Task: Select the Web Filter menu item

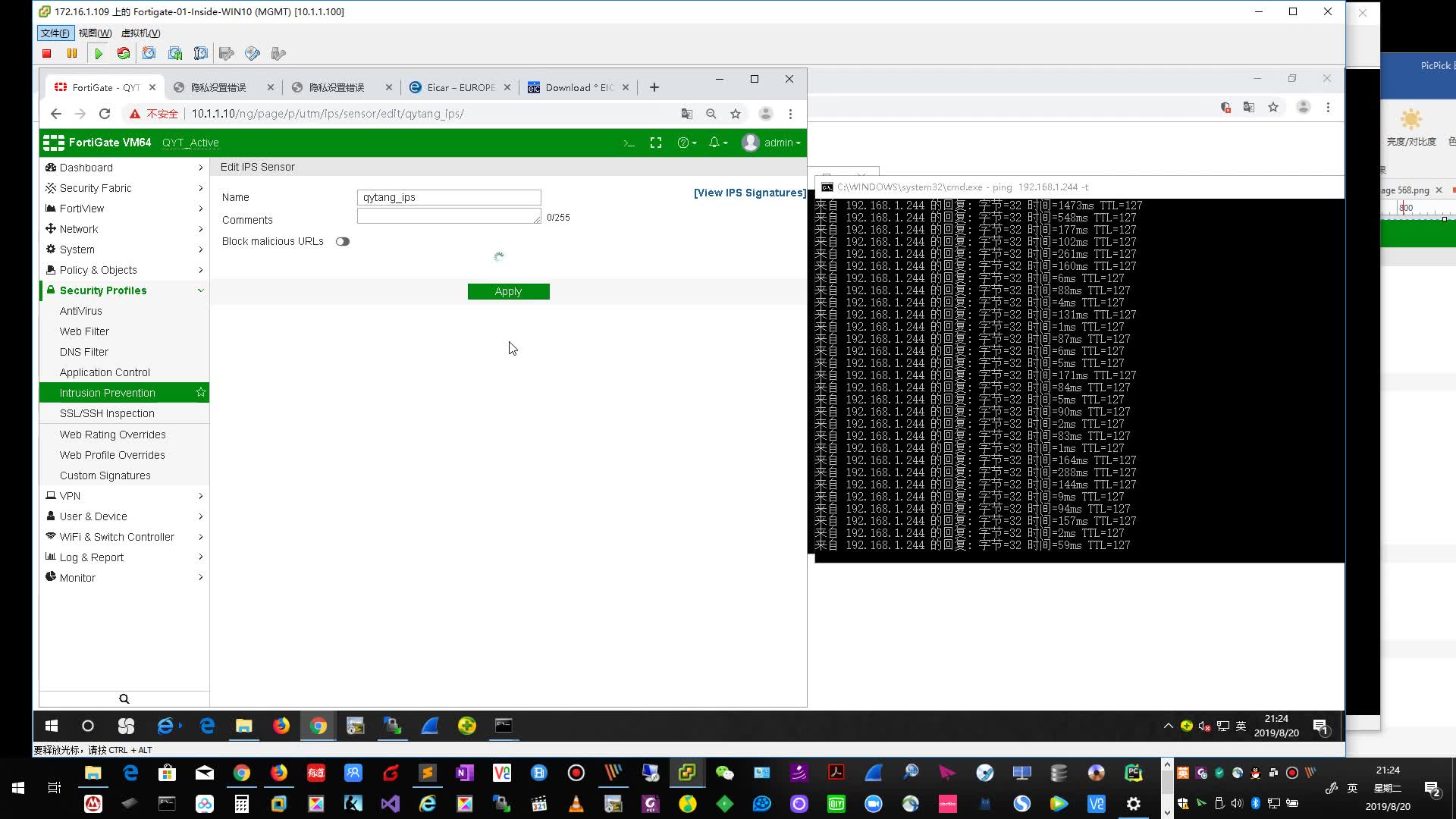Action: [84, 331]
